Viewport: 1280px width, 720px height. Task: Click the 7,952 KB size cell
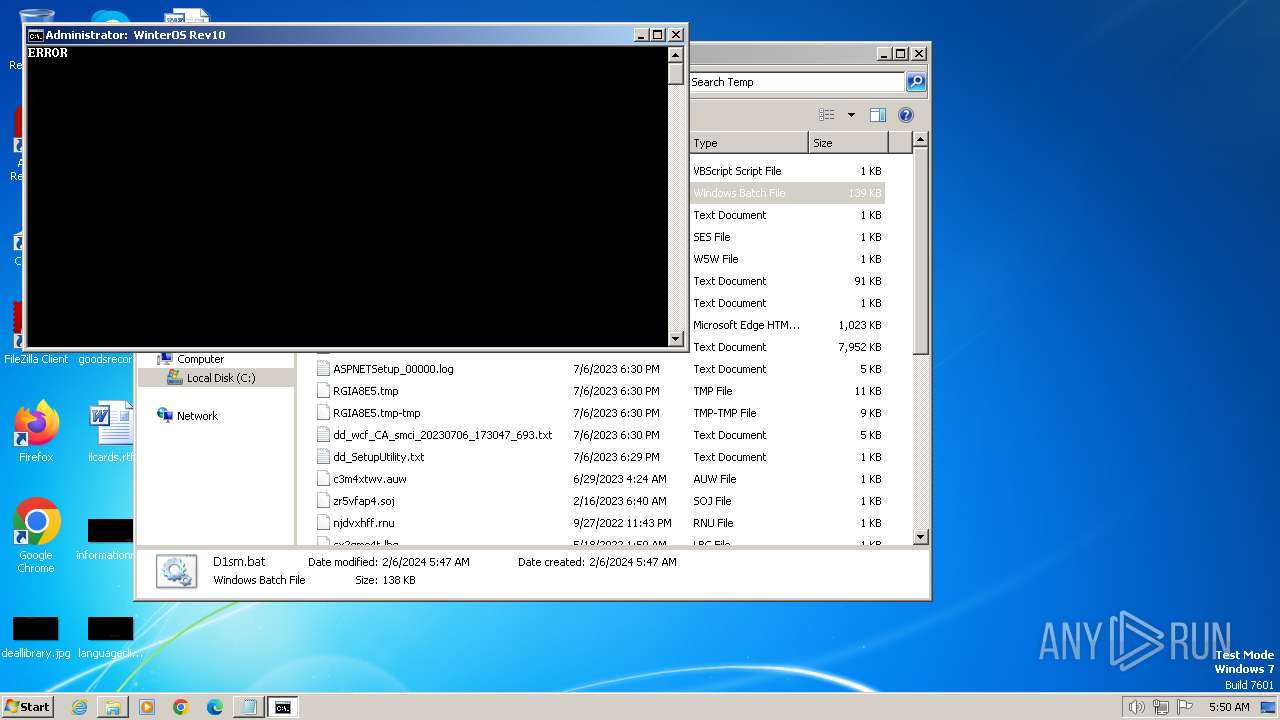[x=859, y=347]
